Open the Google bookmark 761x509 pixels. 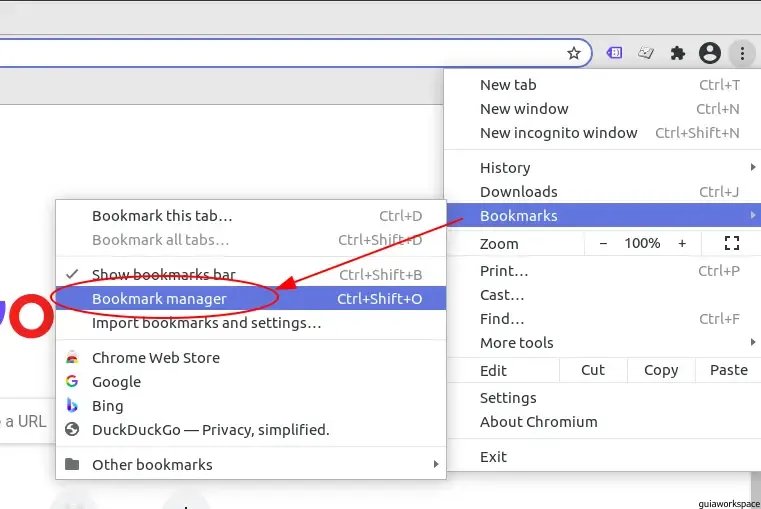point(251,382)
